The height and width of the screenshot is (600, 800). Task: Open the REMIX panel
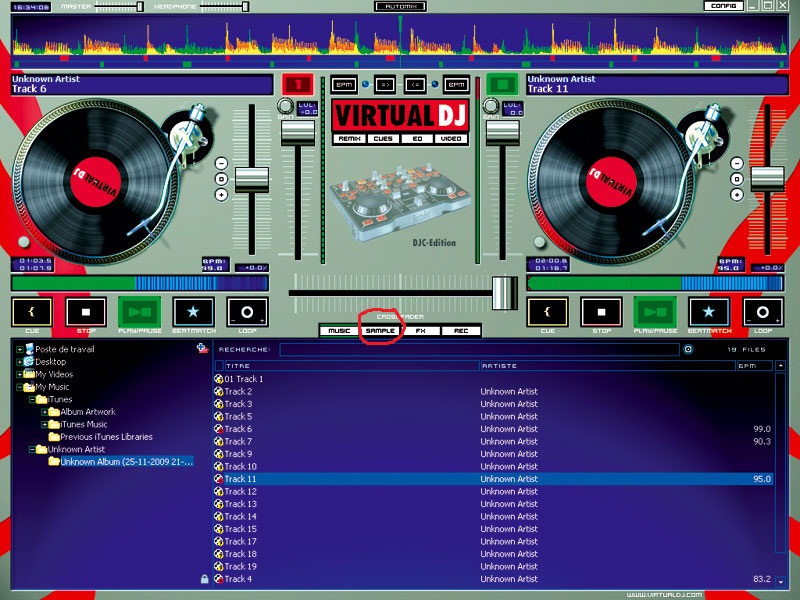(349, 139)
